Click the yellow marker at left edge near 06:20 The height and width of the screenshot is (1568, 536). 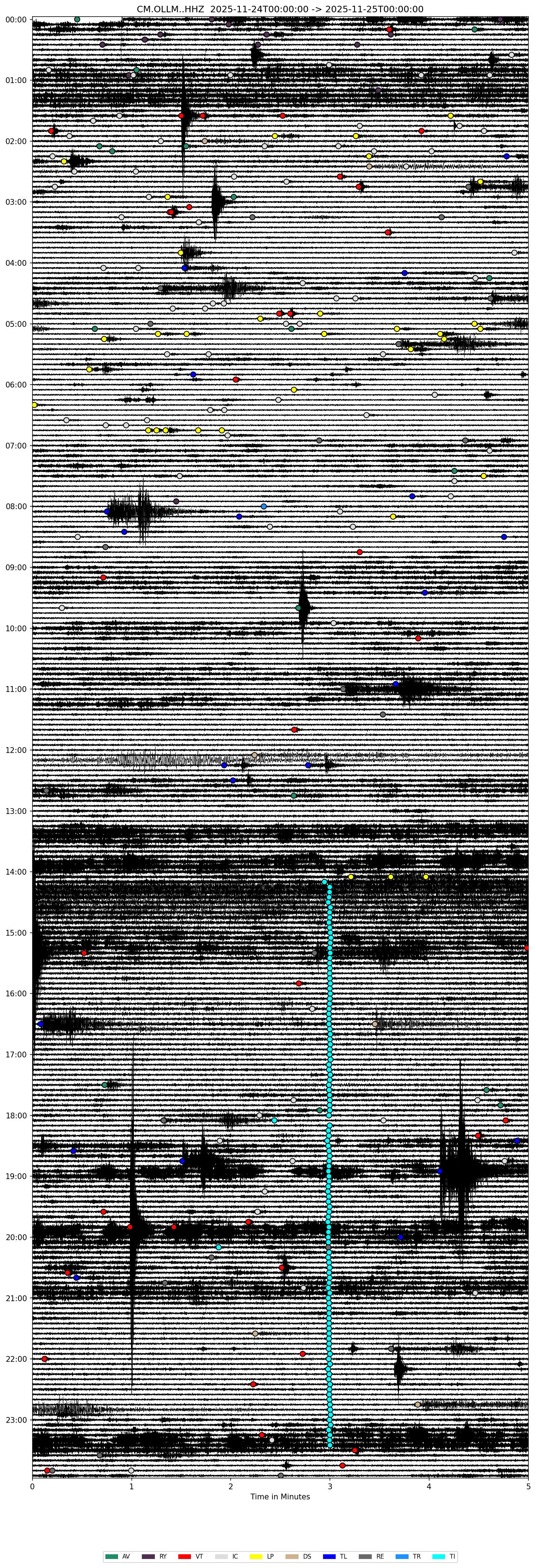pos(34,405)
